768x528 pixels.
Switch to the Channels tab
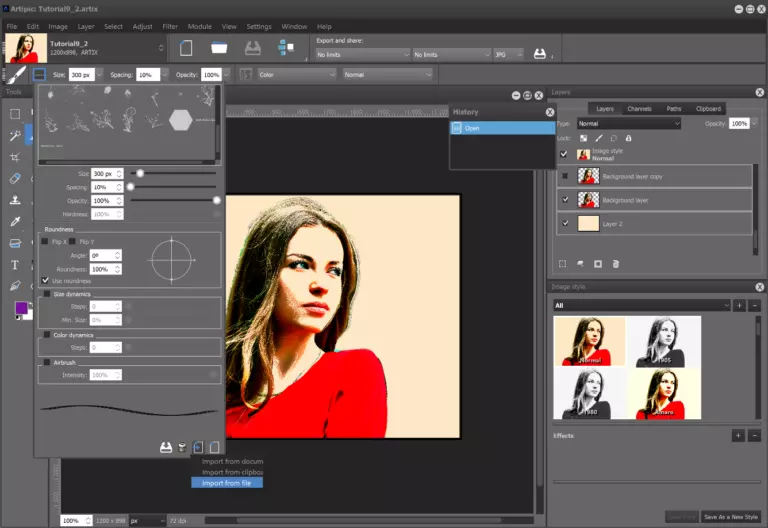coord(639,108)
